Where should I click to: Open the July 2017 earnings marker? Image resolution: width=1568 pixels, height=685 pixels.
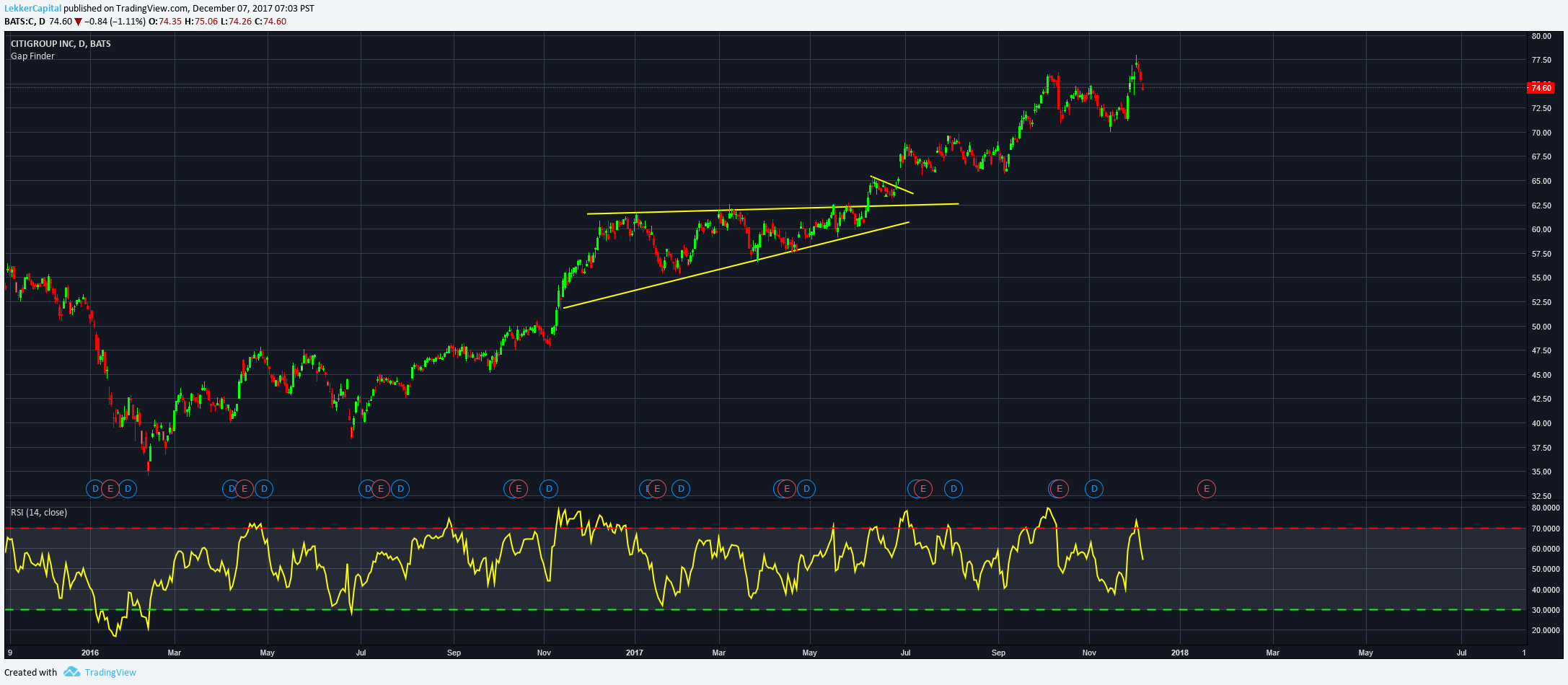point(923,489)
